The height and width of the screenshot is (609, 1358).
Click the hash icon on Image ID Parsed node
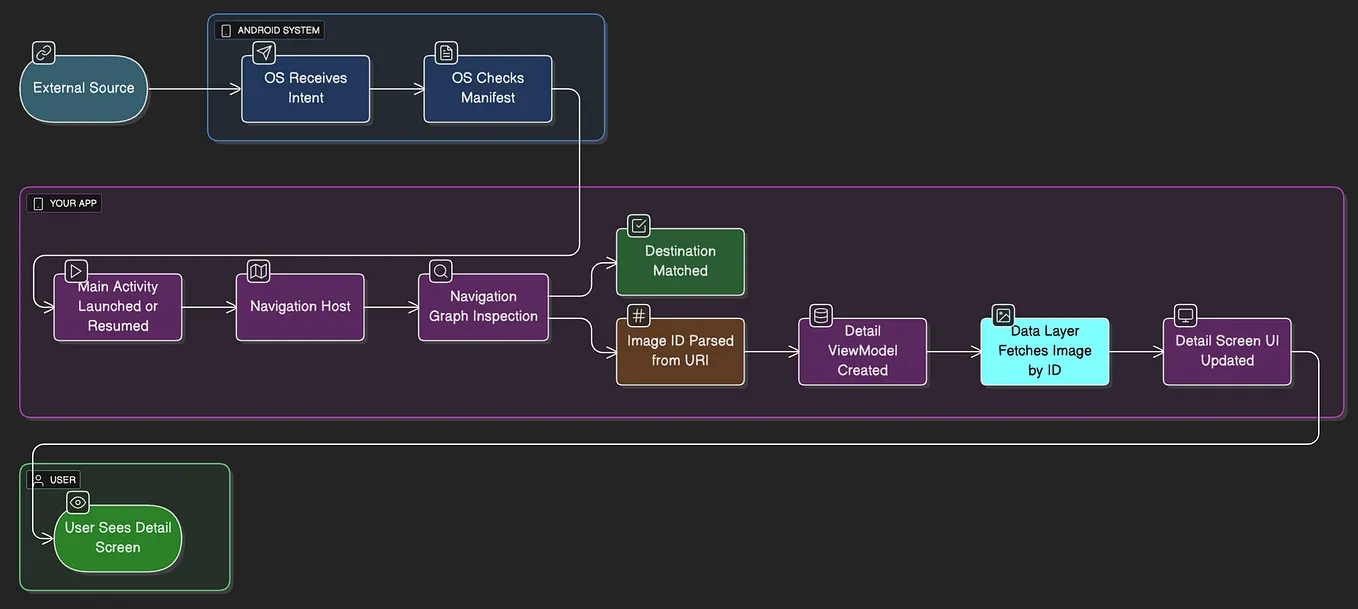coord(638,314)
